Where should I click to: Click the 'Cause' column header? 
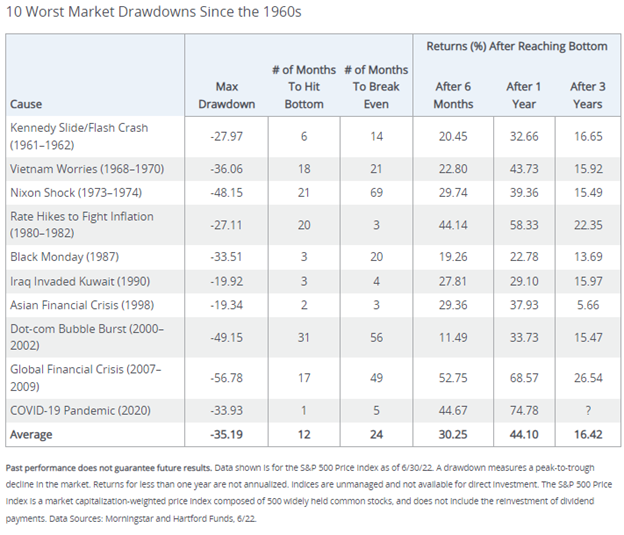[26, 104]
